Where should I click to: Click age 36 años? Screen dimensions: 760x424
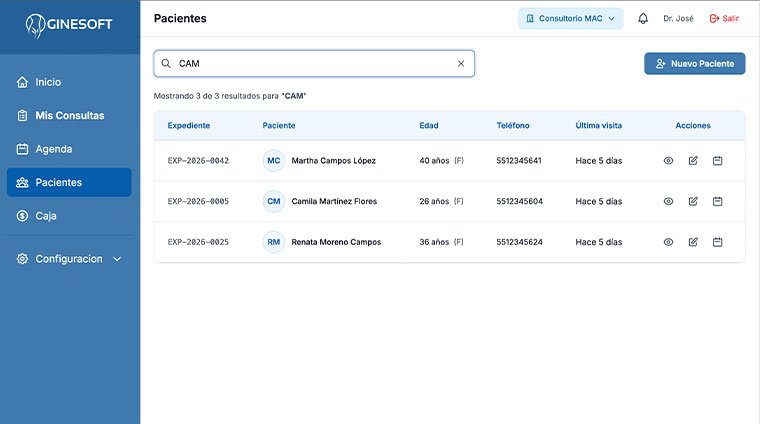click(x=434, y=242)
